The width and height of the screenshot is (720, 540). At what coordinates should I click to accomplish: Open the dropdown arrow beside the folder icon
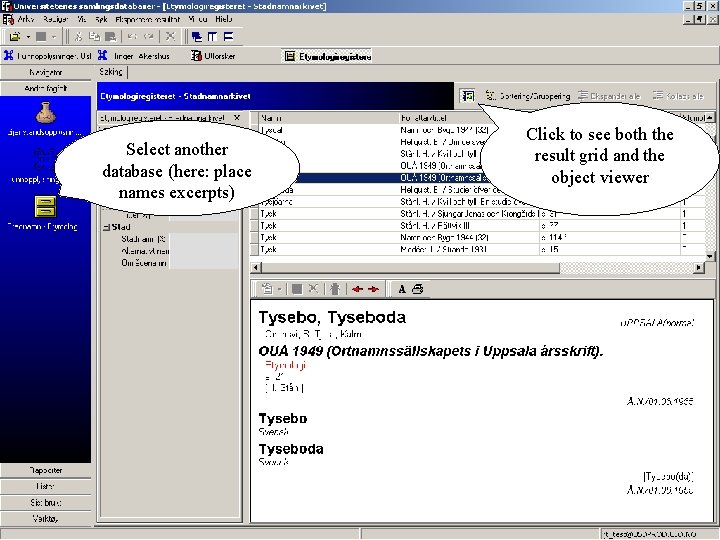pos(28,36)
